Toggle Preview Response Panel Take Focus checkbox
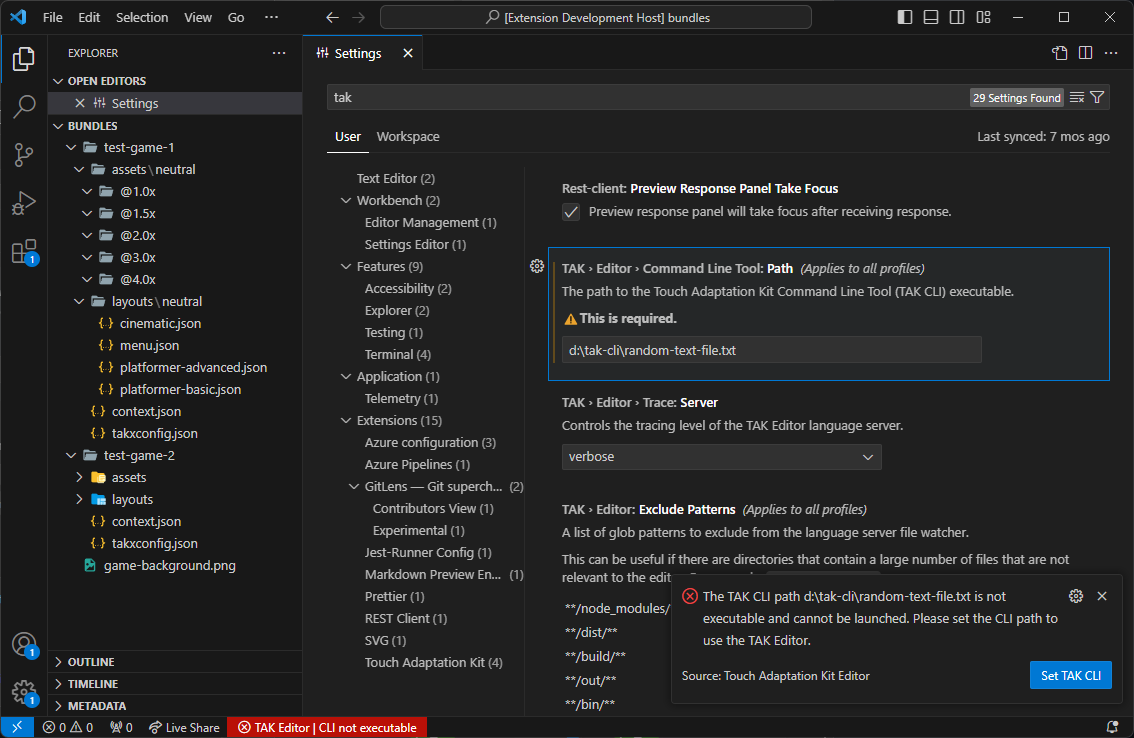 [571, 212]
